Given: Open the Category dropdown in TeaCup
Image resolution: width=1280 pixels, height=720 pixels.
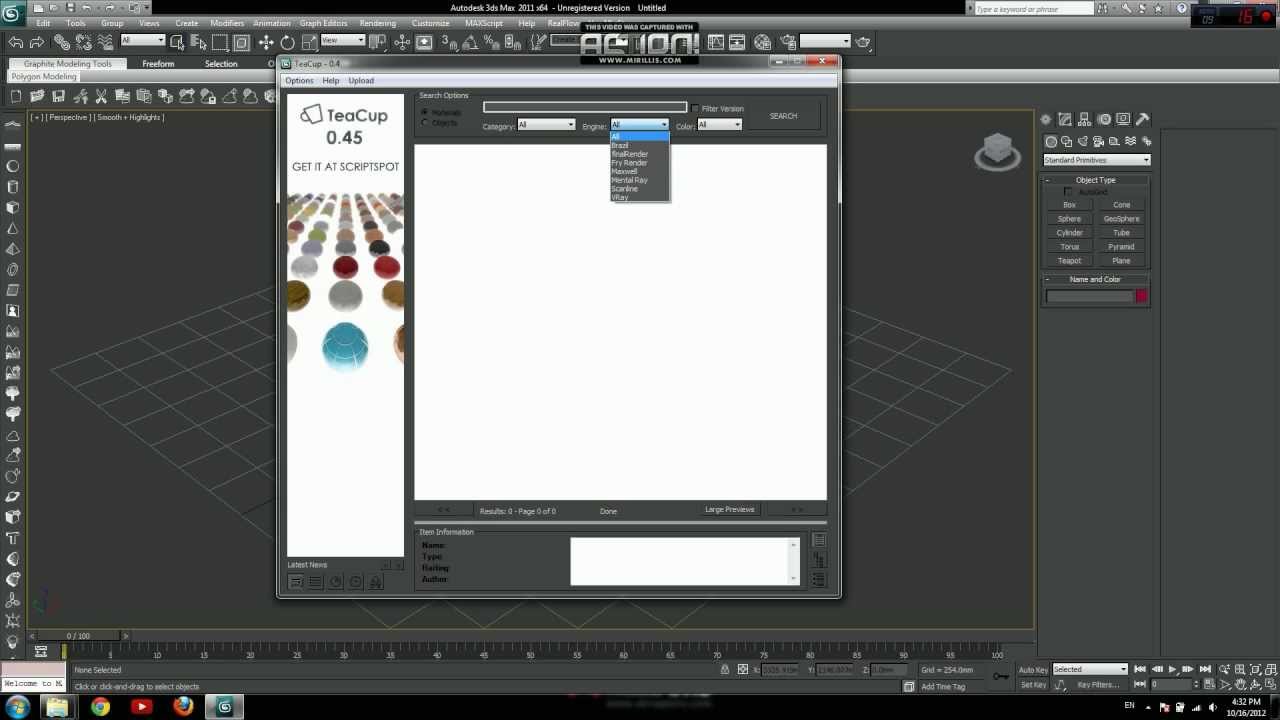Looking at the screenshot, I should click(x=546, y=125).
